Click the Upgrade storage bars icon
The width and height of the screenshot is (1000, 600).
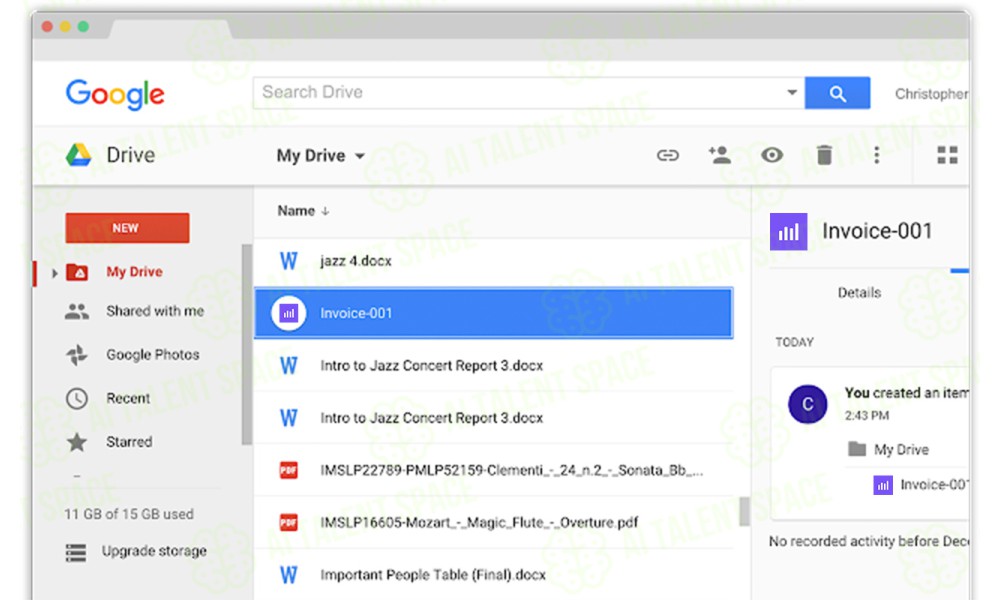tap(76, 552)
